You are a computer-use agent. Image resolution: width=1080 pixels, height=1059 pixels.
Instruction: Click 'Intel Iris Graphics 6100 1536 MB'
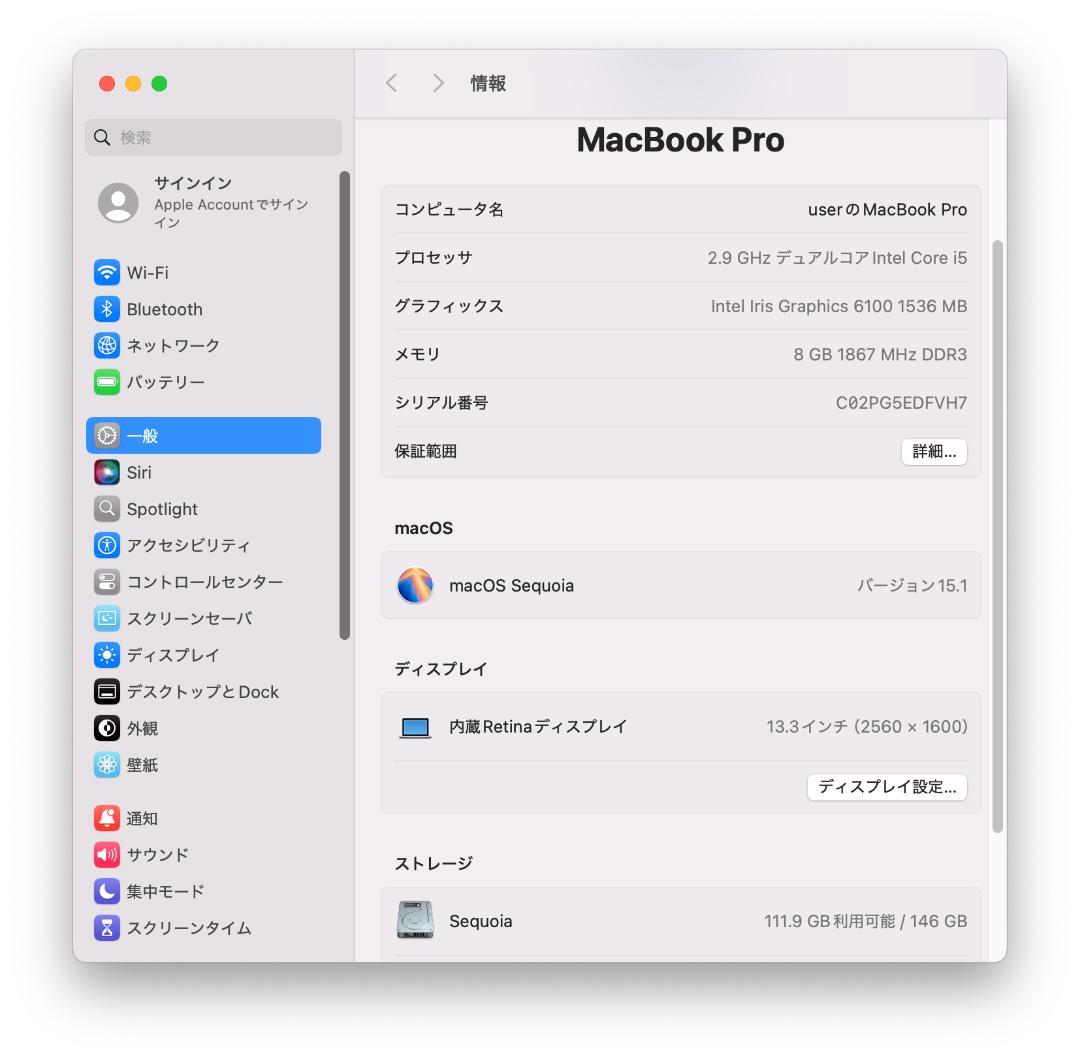tap(839, 306)
